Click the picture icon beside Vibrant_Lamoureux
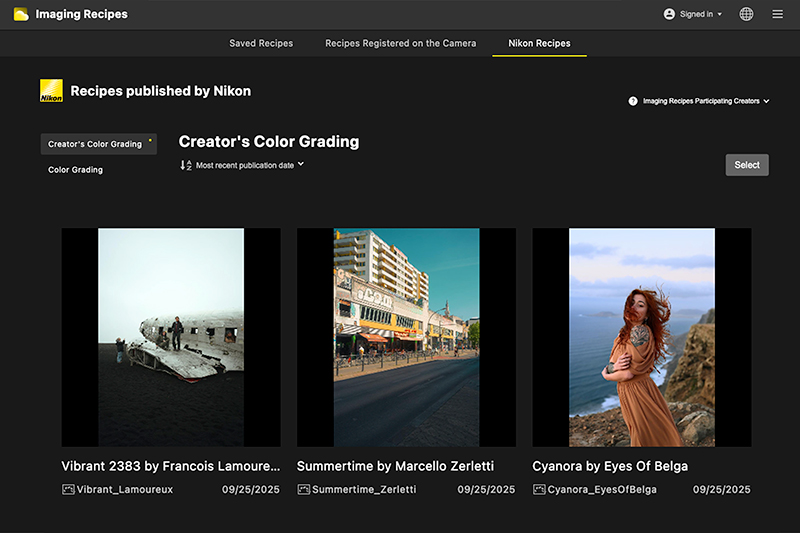800x533 pixels. (x=68, y=490)
